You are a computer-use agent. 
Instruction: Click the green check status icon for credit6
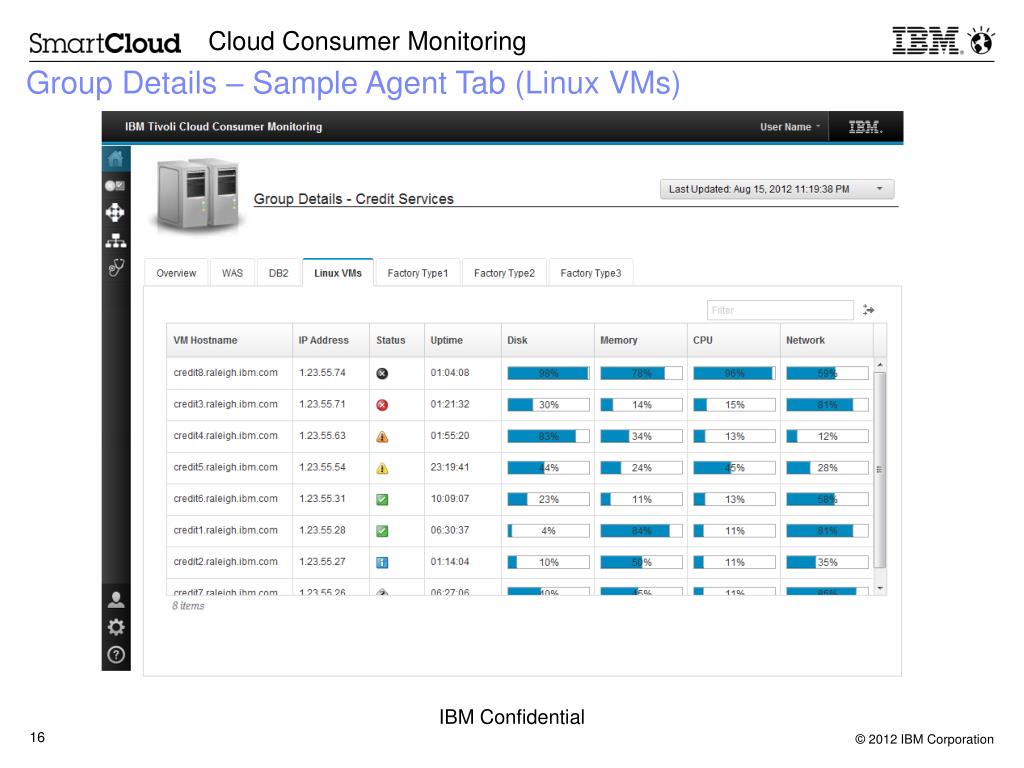click(382, 500)
